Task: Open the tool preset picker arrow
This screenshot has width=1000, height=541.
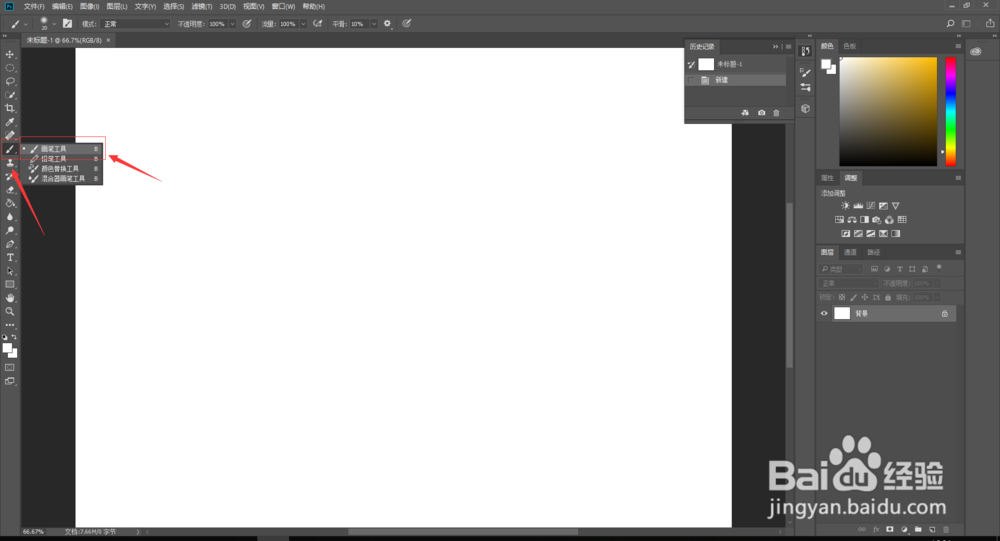Action: click(26, 24)
